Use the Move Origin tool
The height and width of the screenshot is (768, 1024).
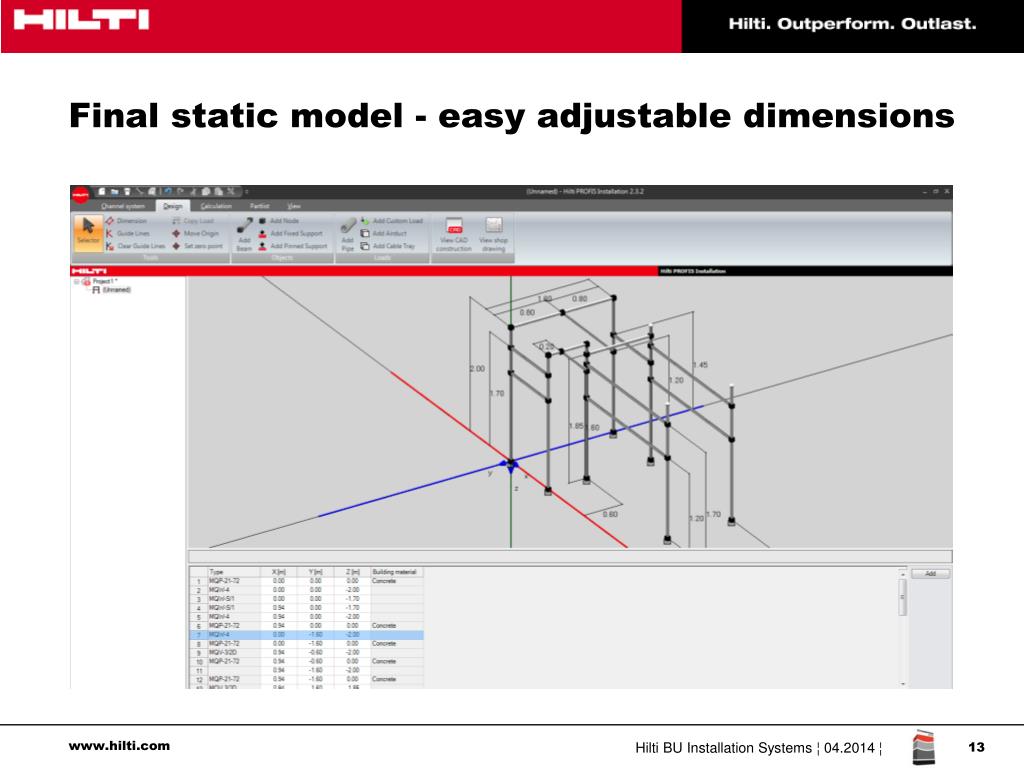pos(195,233)
